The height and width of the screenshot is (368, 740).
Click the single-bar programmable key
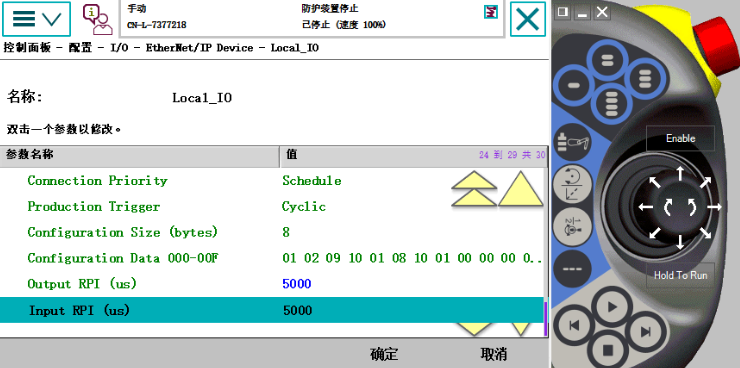click(574, 85)
